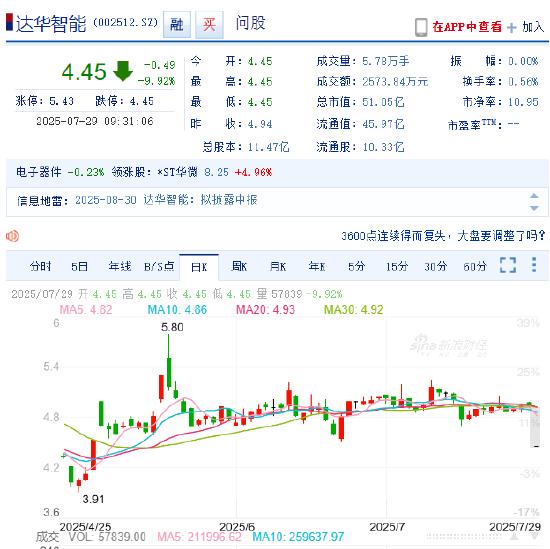Click the plus icon to add stock

(512, 28)
